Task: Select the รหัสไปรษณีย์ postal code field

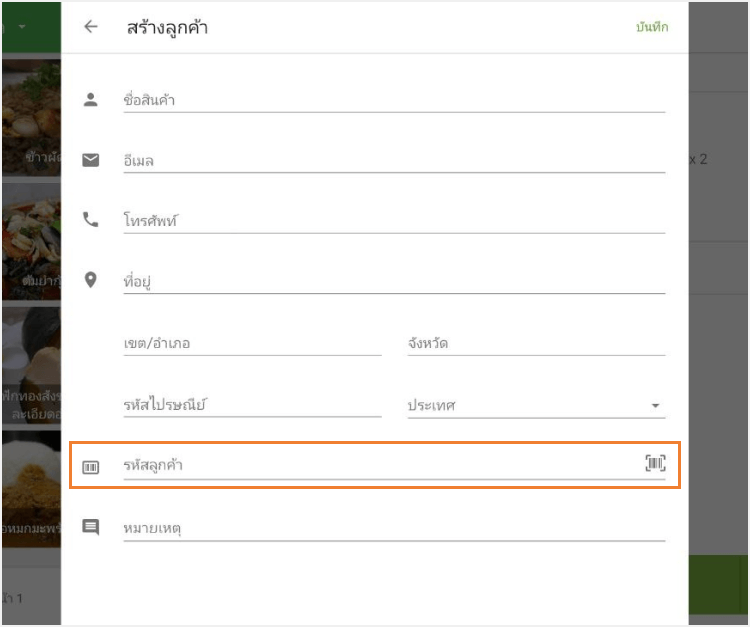Action: click(252, 405)
